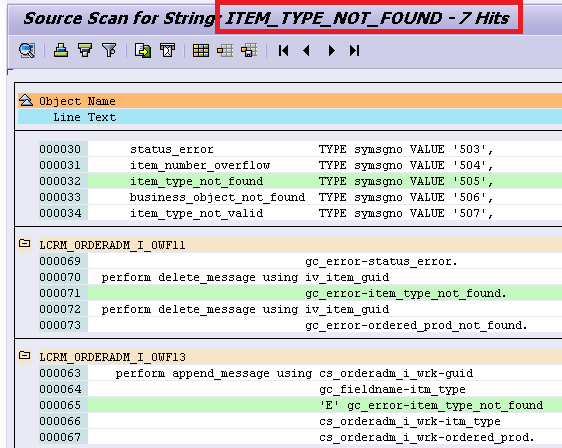
Task: Go to previous page arrow
Action: (306, 51)
